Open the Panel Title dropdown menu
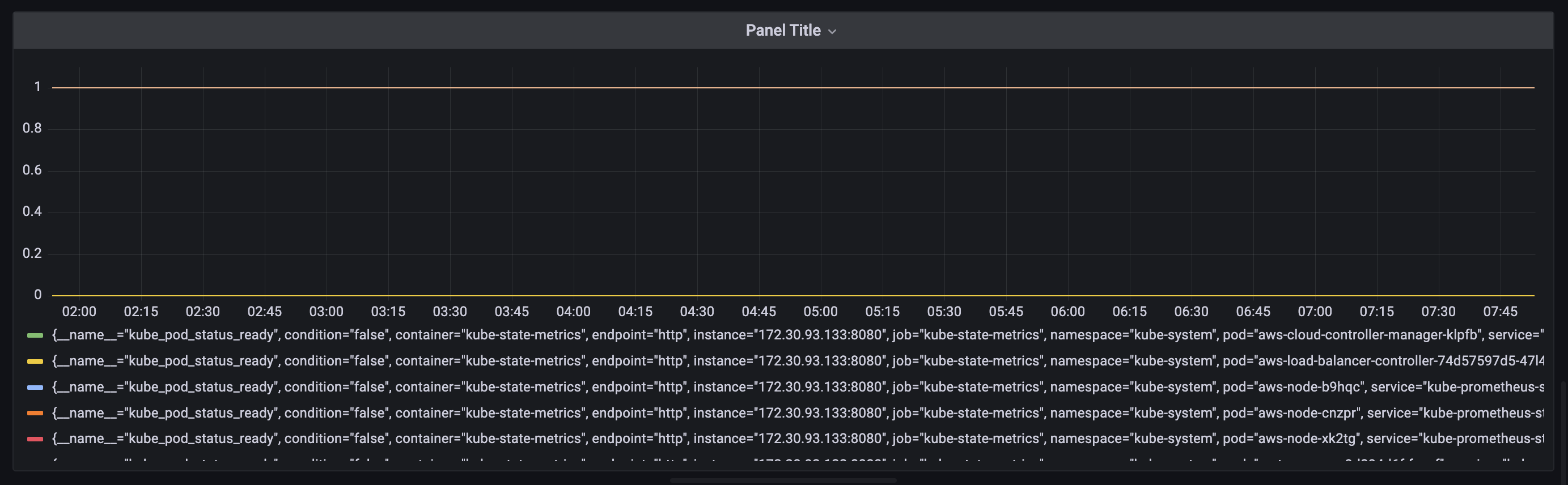 coord(791,31)
